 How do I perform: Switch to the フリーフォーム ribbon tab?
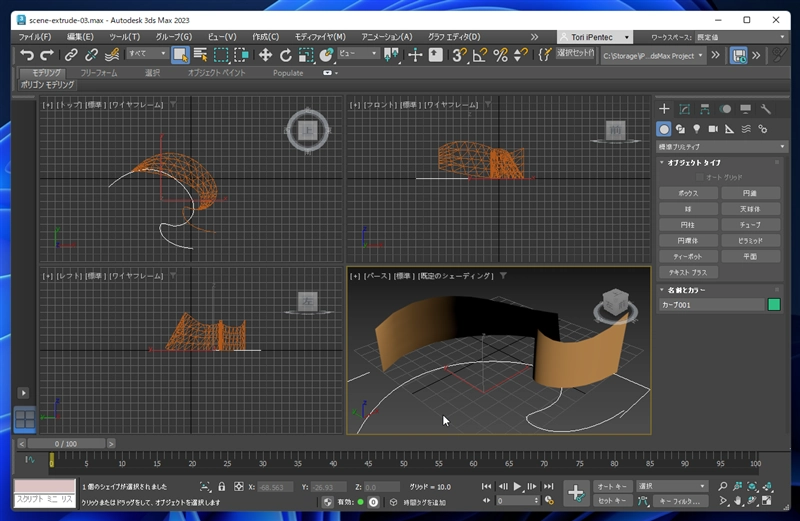coord(99,73)
